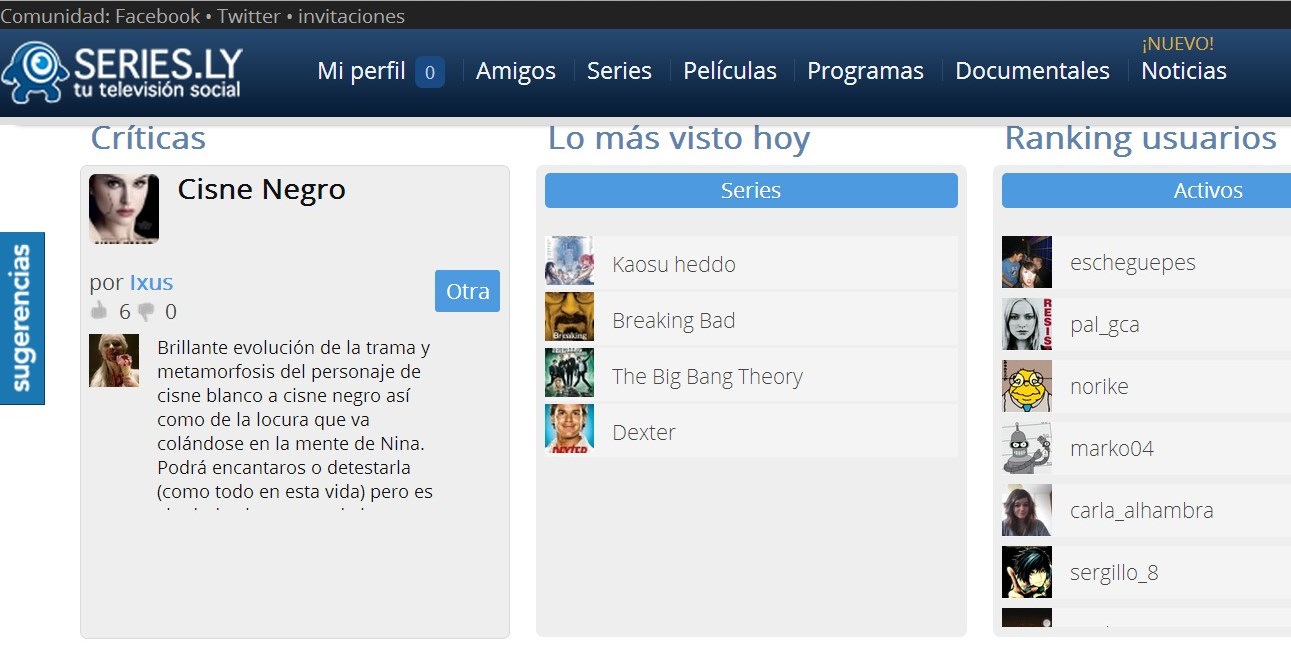Viewport: 1291px width, 671px height.
Task: Open the Películas menu item
Action: [729, 71]
